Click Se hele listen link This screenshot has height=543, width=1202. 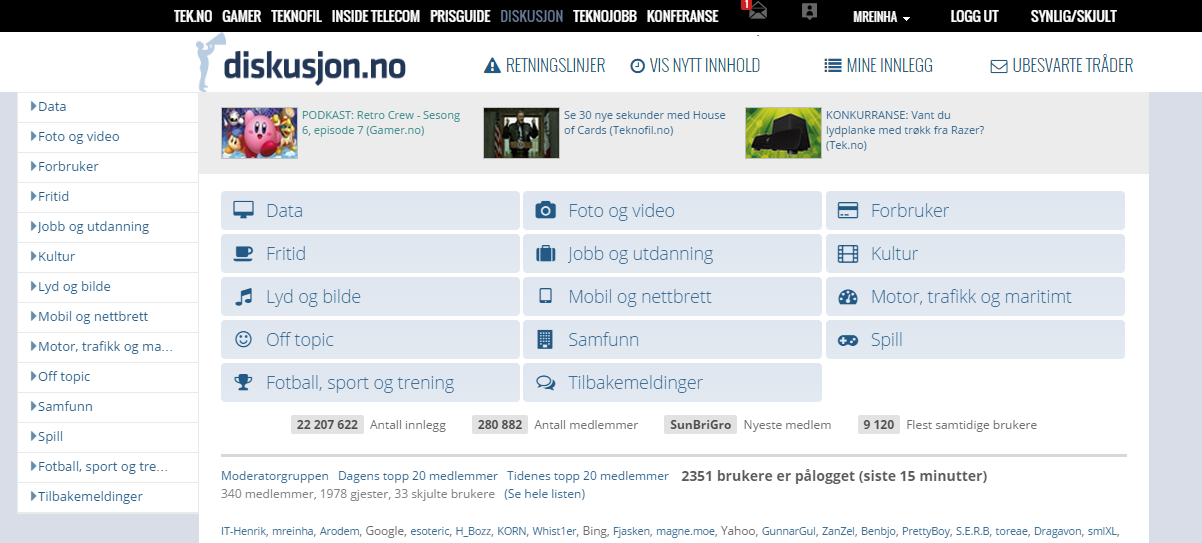pyautogui.click(x=544, y=494)
